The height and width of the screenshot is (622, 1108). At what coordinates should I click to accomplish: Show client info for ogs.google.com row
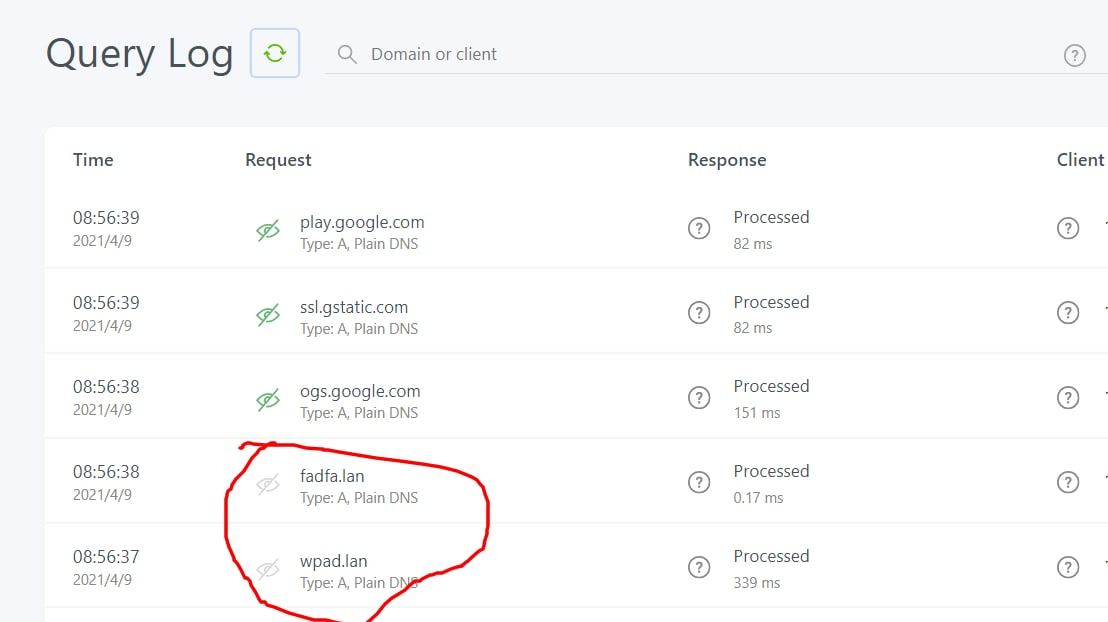coord(1068,397)
